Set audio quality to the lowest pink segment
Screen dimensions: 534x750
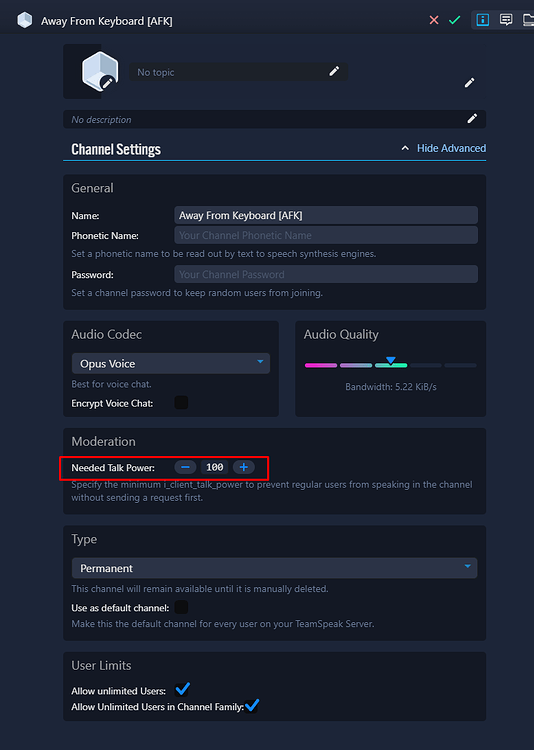click(x=321, y=365)
